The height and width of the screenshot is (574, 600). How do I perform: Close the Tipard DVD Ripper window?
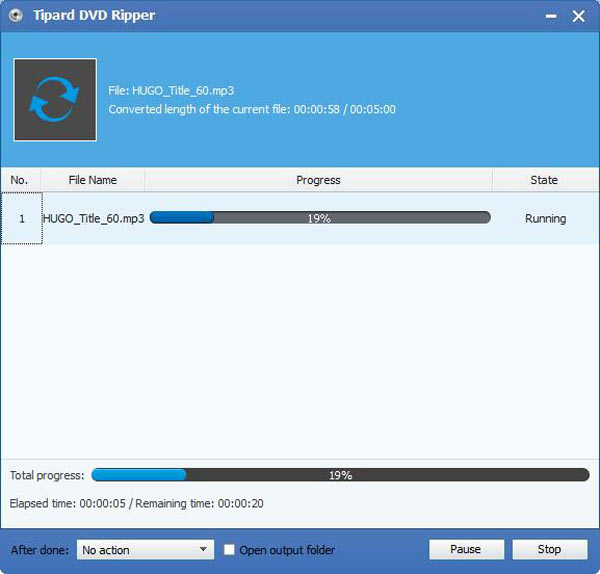coord(578,16)
